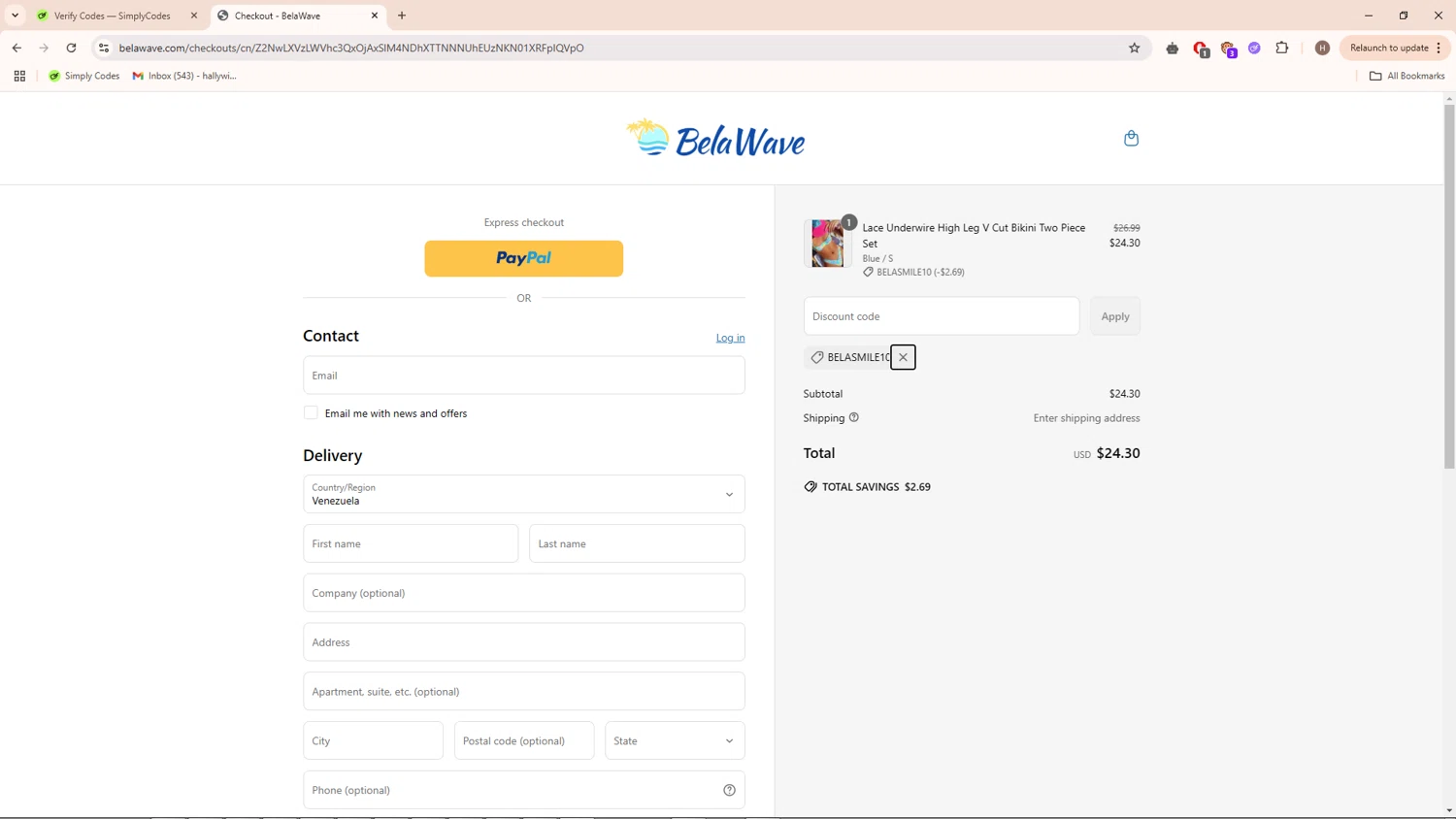Reload the checkout page
Screen dimensions: 1456x819
(x=71, y=48)
